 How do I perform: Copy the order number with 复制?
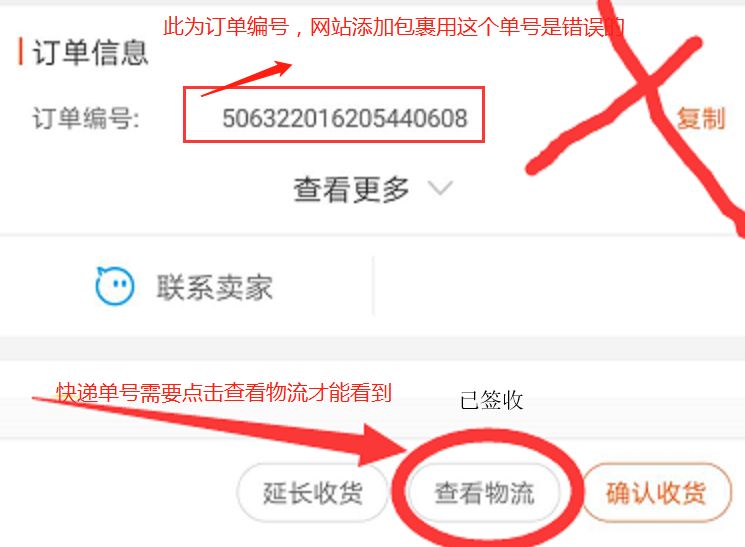tap(701, 118)
